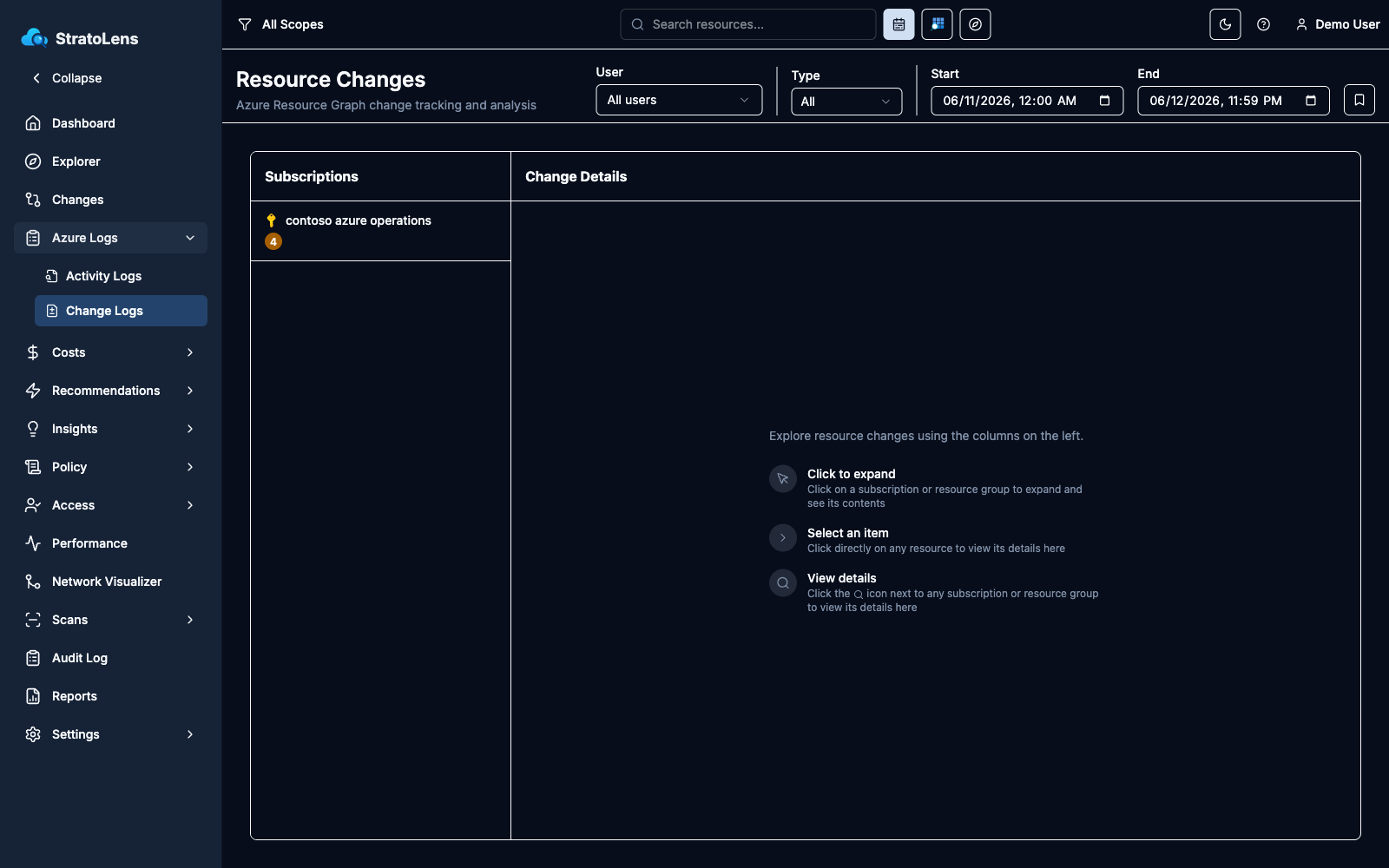Click the Recommendations lightning bolt icon
The width and height of the screenshot is (1389, 868).
click(x=33, y=391)
